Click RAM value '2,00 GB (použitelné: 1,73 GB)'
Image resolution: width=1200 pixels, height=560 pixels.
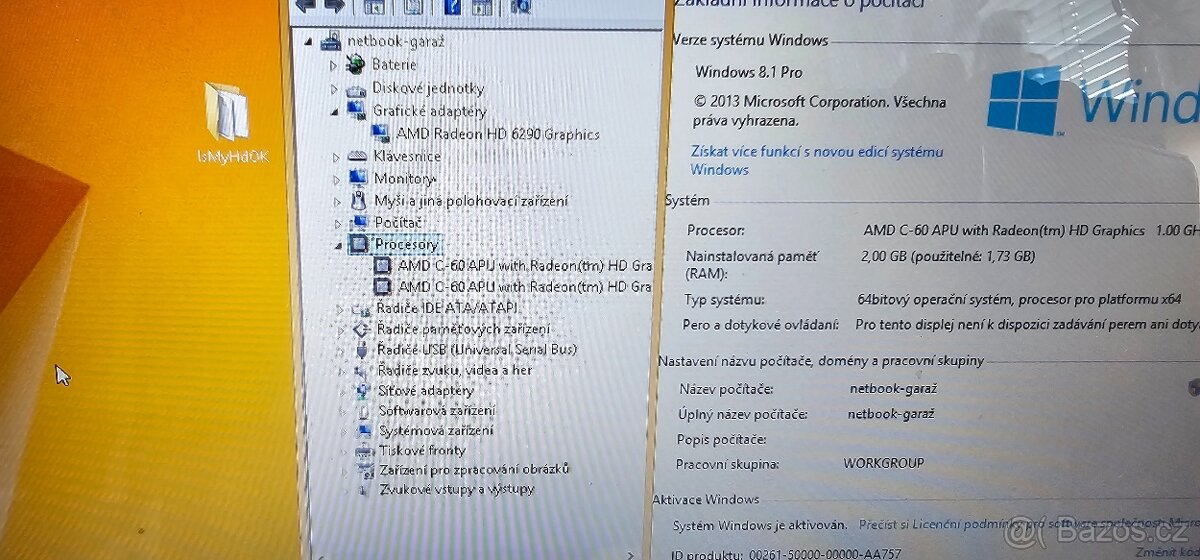point(947,256)
